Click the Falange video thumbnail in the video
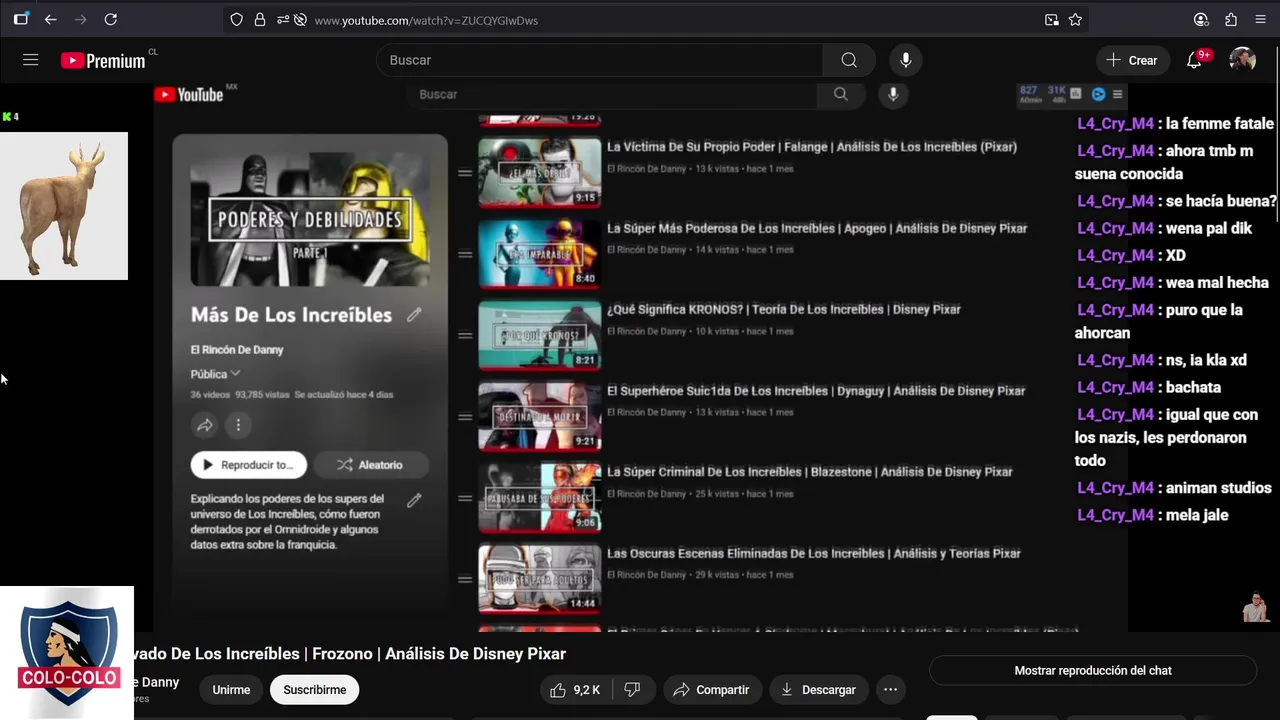 (x=540, y=172)
